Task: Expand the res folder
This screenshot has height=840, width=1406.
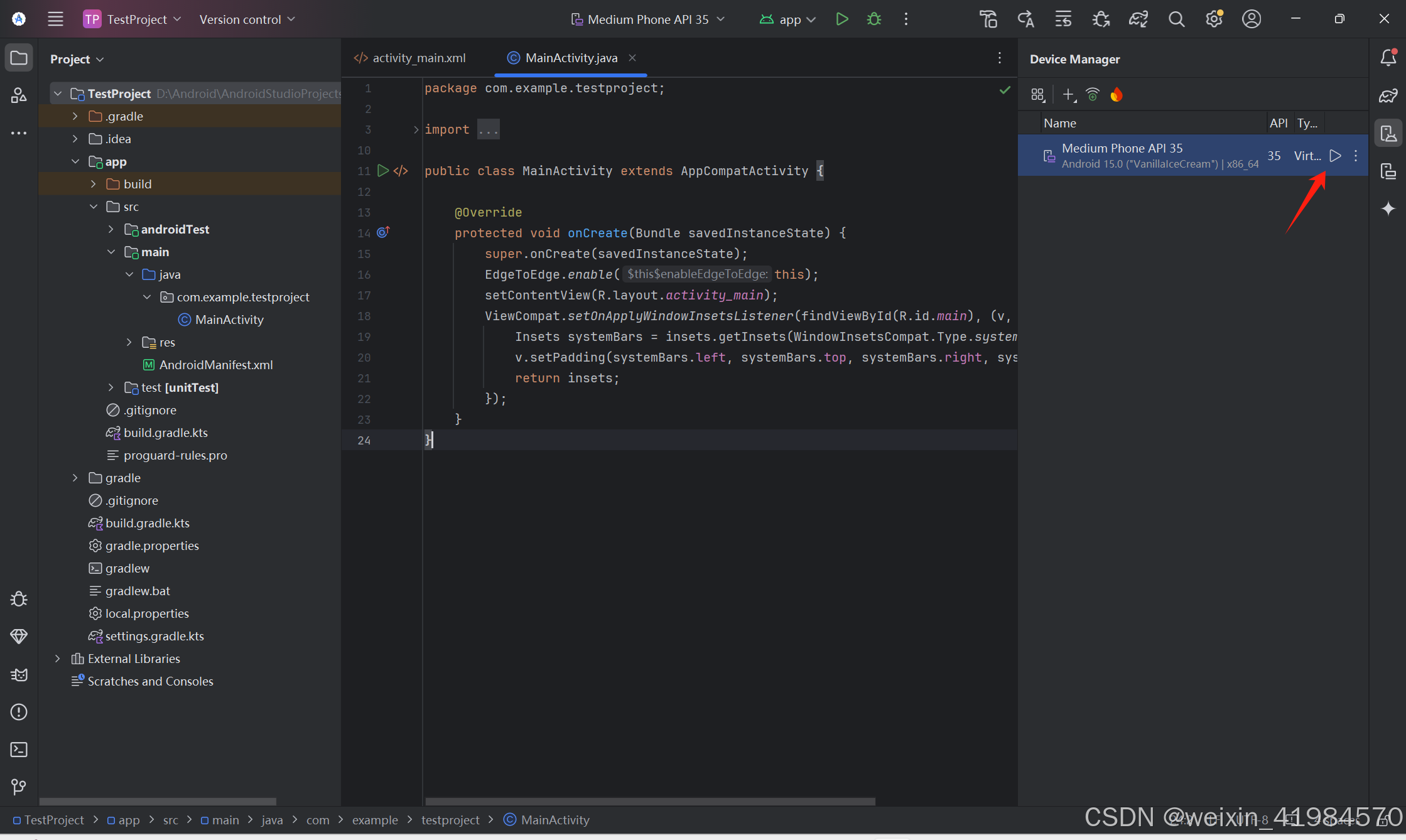Action: (129, 342)
